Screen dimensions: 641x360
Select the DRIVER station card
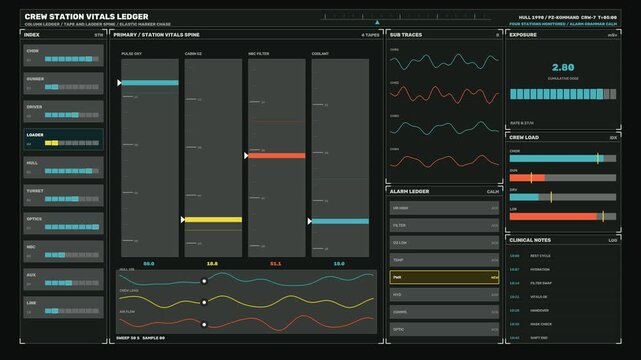[63, 111]
